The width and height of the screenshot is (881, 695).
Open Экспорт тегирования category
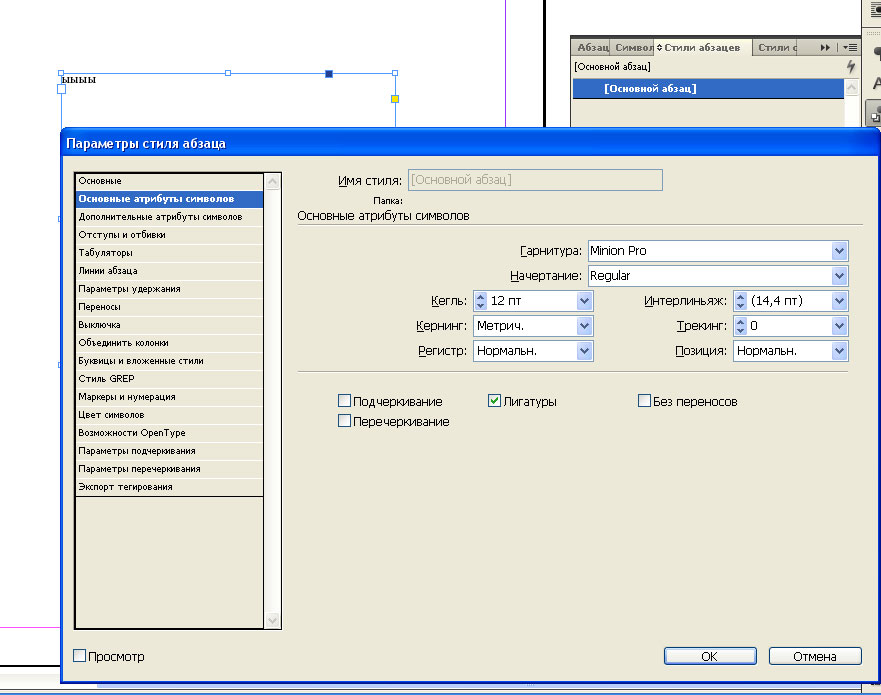tap(169, 487)
